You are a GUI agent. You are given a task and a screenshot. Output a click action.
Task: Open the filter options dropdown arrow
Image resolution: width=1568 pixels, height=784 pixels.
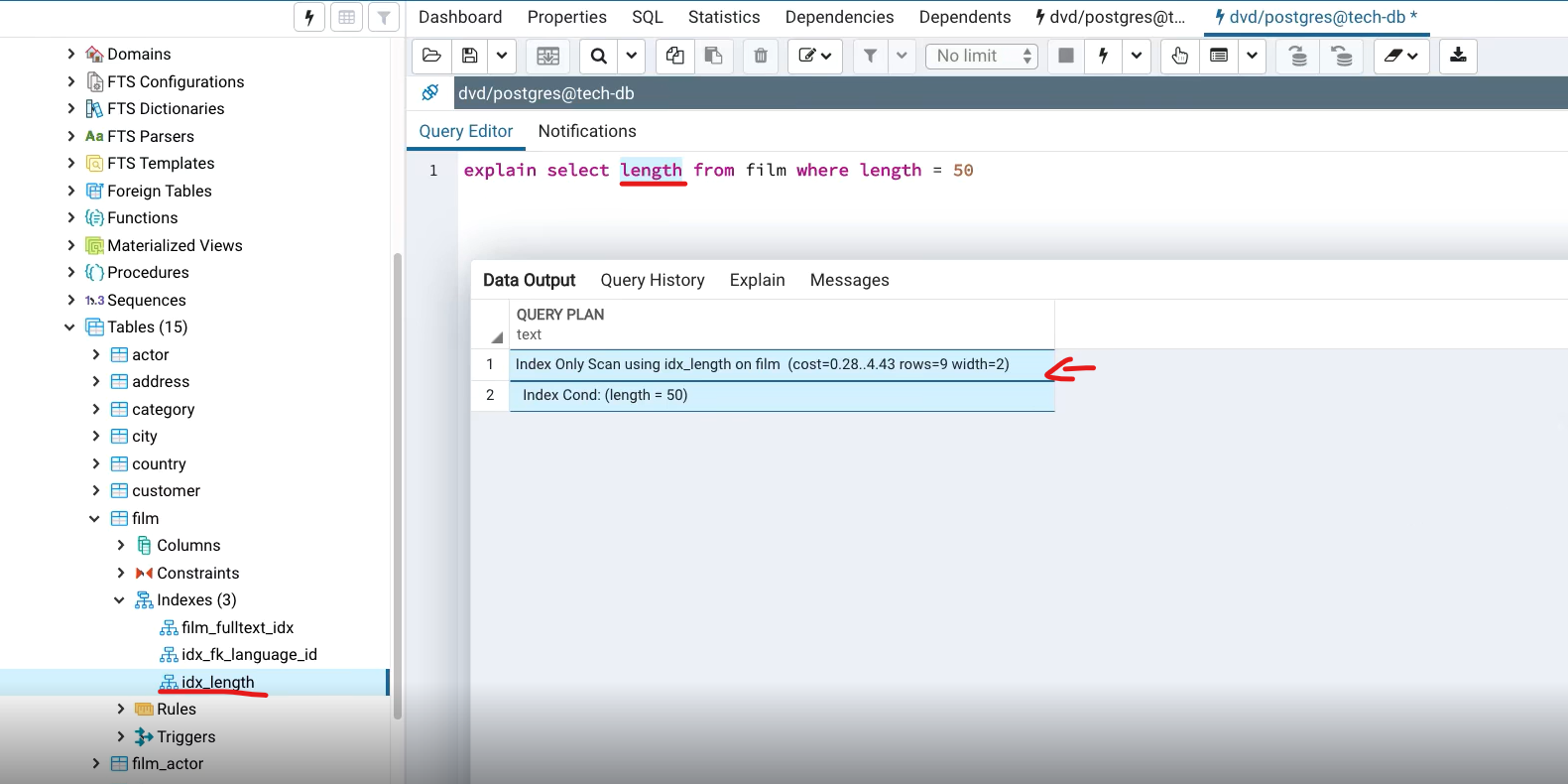[x=902, y=56]
